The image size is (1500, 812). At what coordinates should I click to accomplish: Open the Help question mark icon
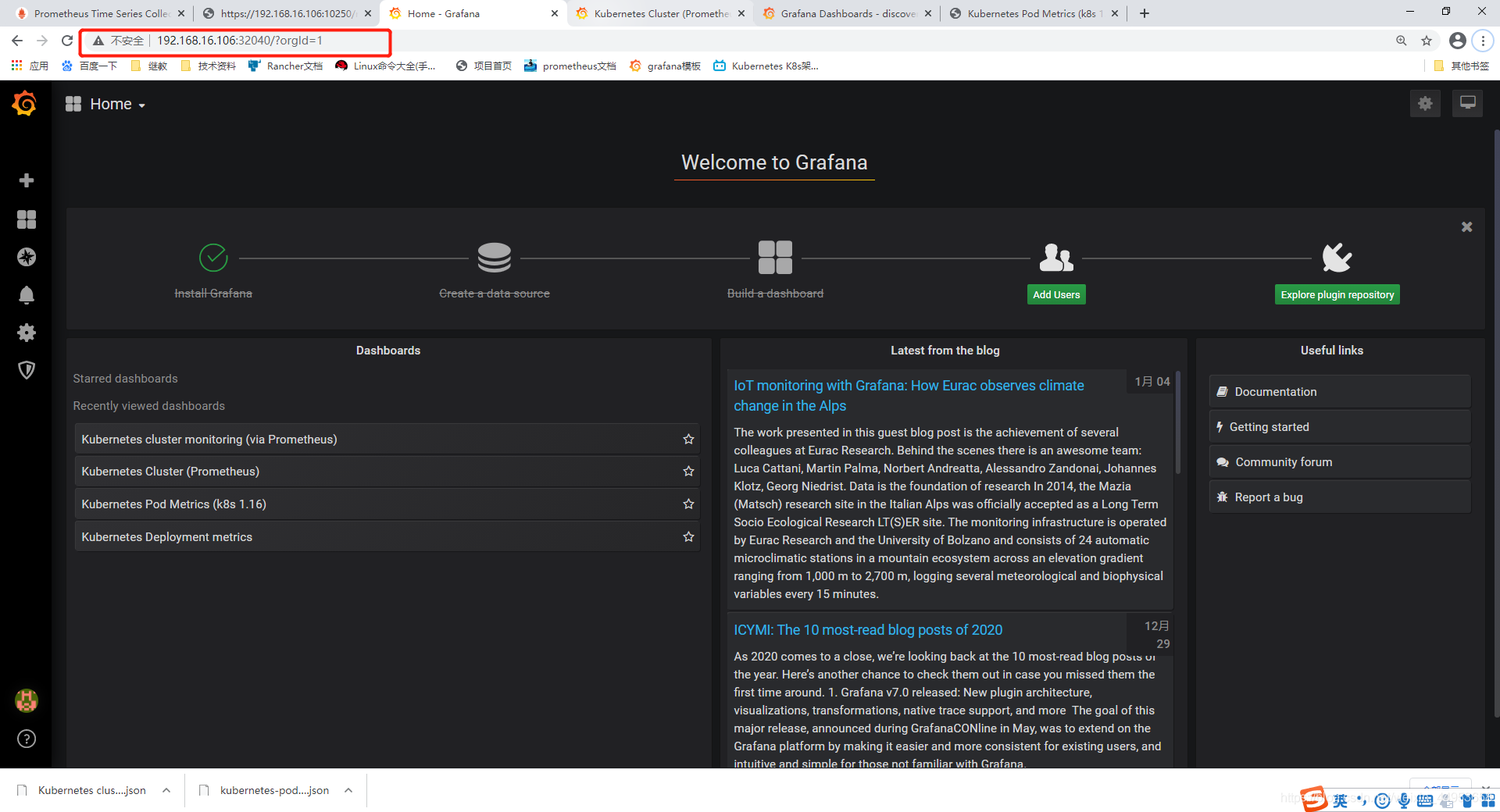pyautogui.click(x=27, y=739)
